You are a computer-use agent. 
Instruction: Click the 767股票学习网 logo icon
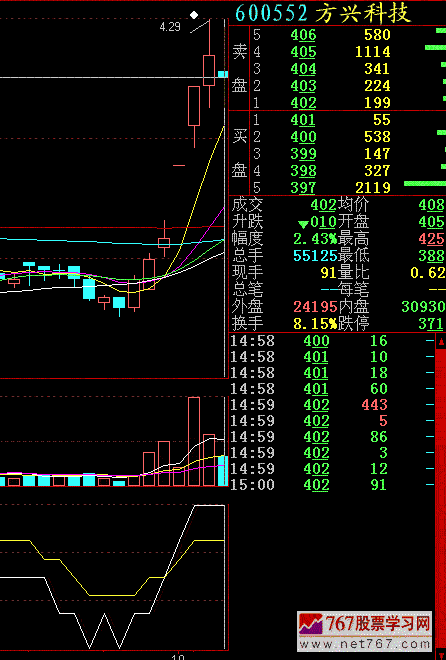tap(311, 625)
